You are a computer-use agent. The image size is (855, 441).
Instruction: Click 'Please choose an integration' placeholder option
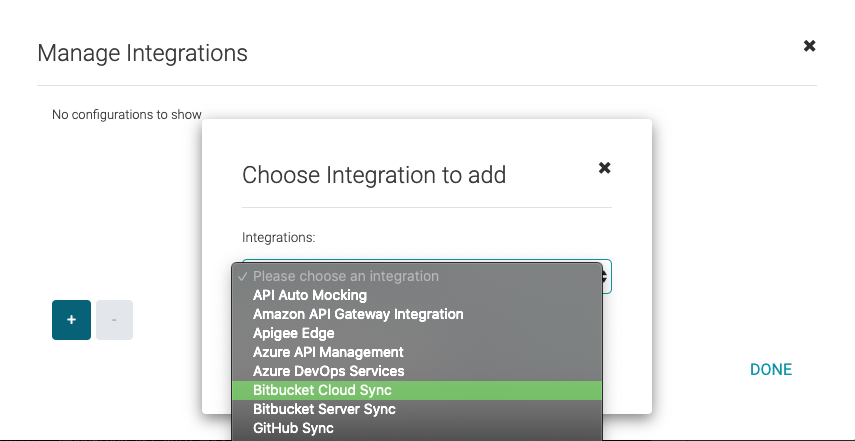pyautogui.click(x=417, y=276)
